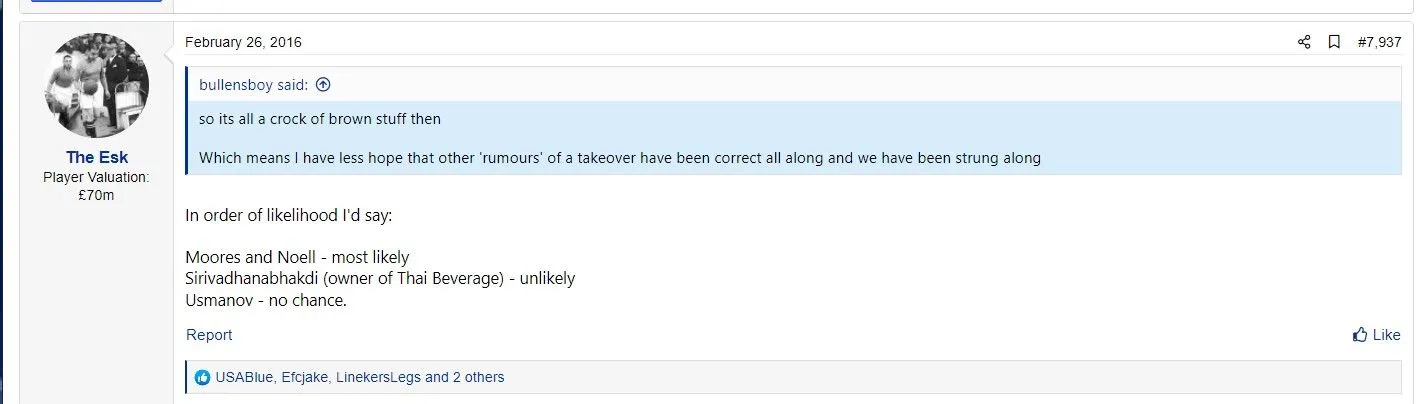Jump to original post via the up-arrow icon

(x=323, y=85)
